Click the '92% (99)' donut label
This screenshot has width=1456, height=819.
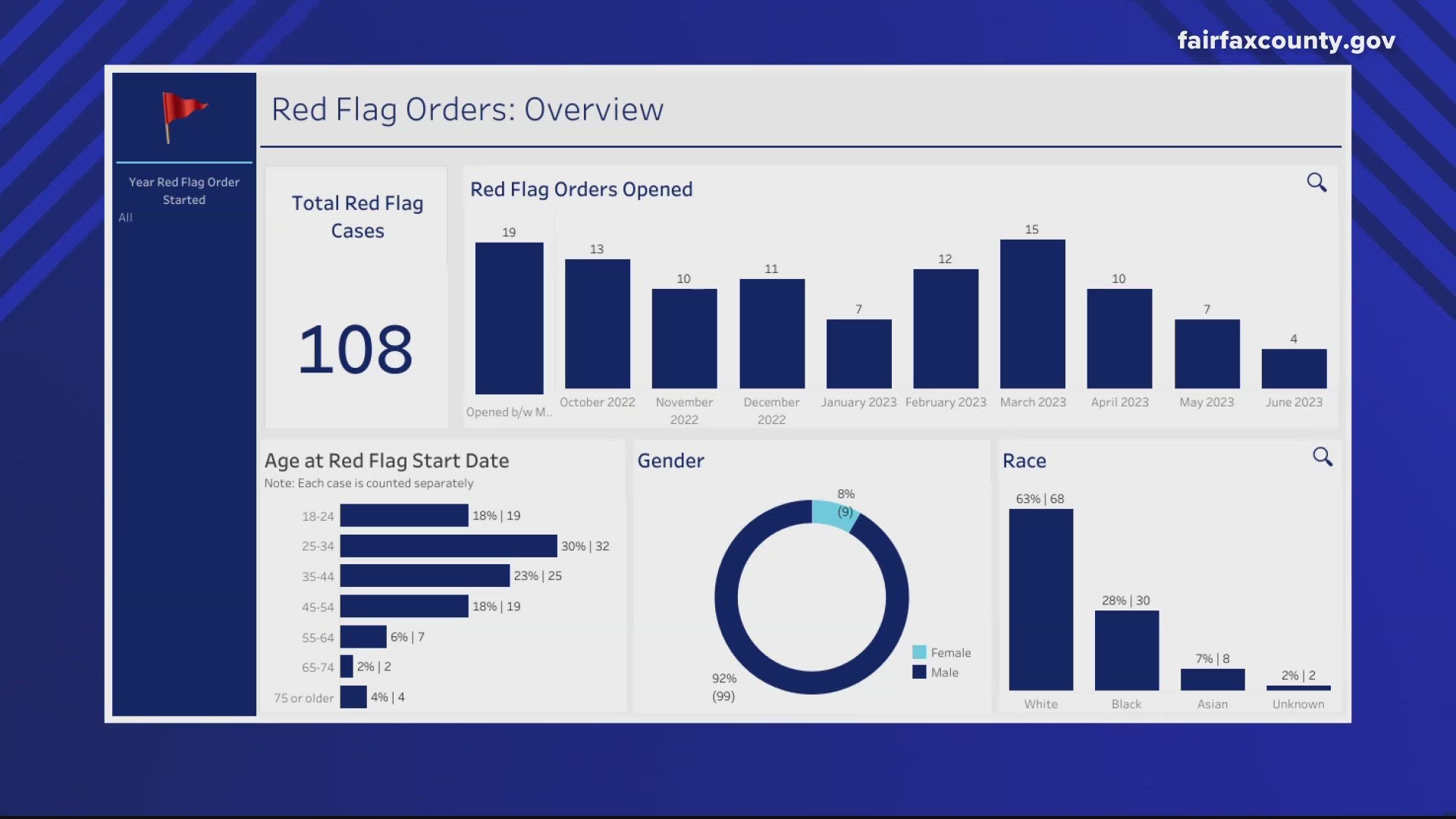pyautogui.click(x=724, y=687)
